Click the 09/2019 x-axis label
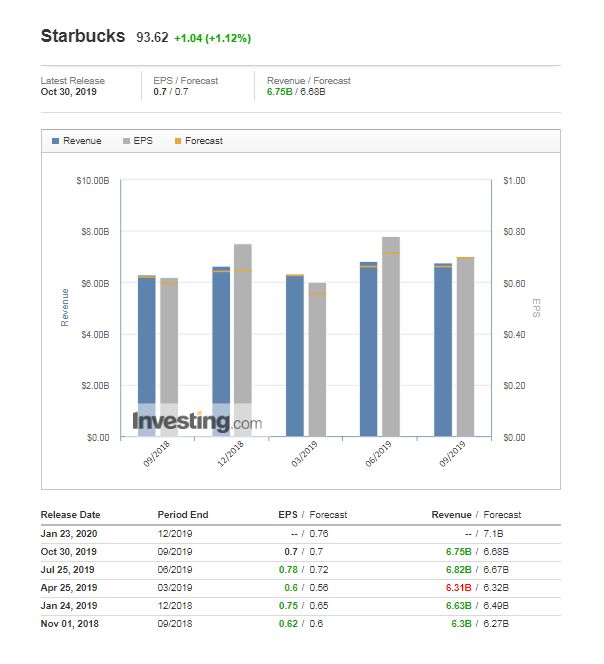This screenshot has width=604, height=664. click(x=452, y=454)
